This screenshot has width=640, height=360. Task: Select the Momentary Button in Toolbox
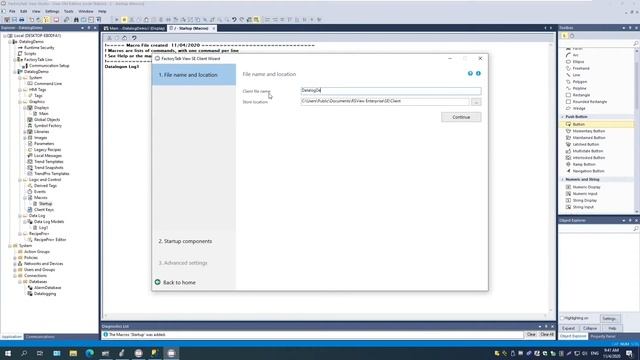pyautogui.click(x=589, y=131)
